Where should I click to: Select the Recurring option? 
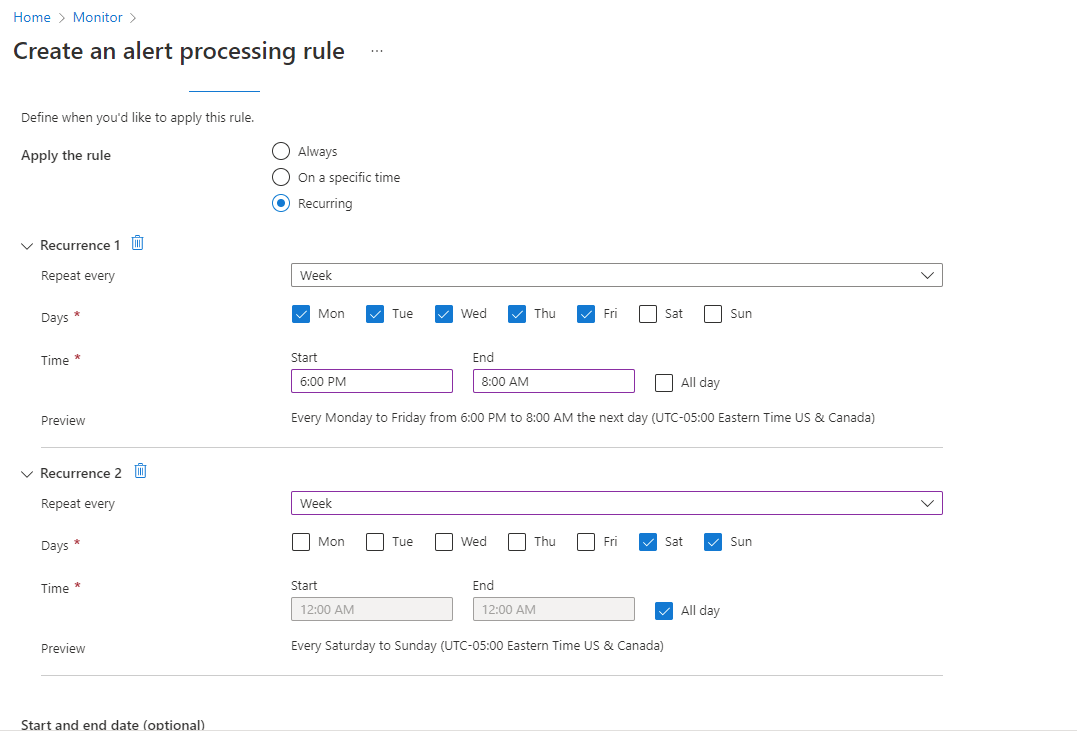click(x=281, y=203)
